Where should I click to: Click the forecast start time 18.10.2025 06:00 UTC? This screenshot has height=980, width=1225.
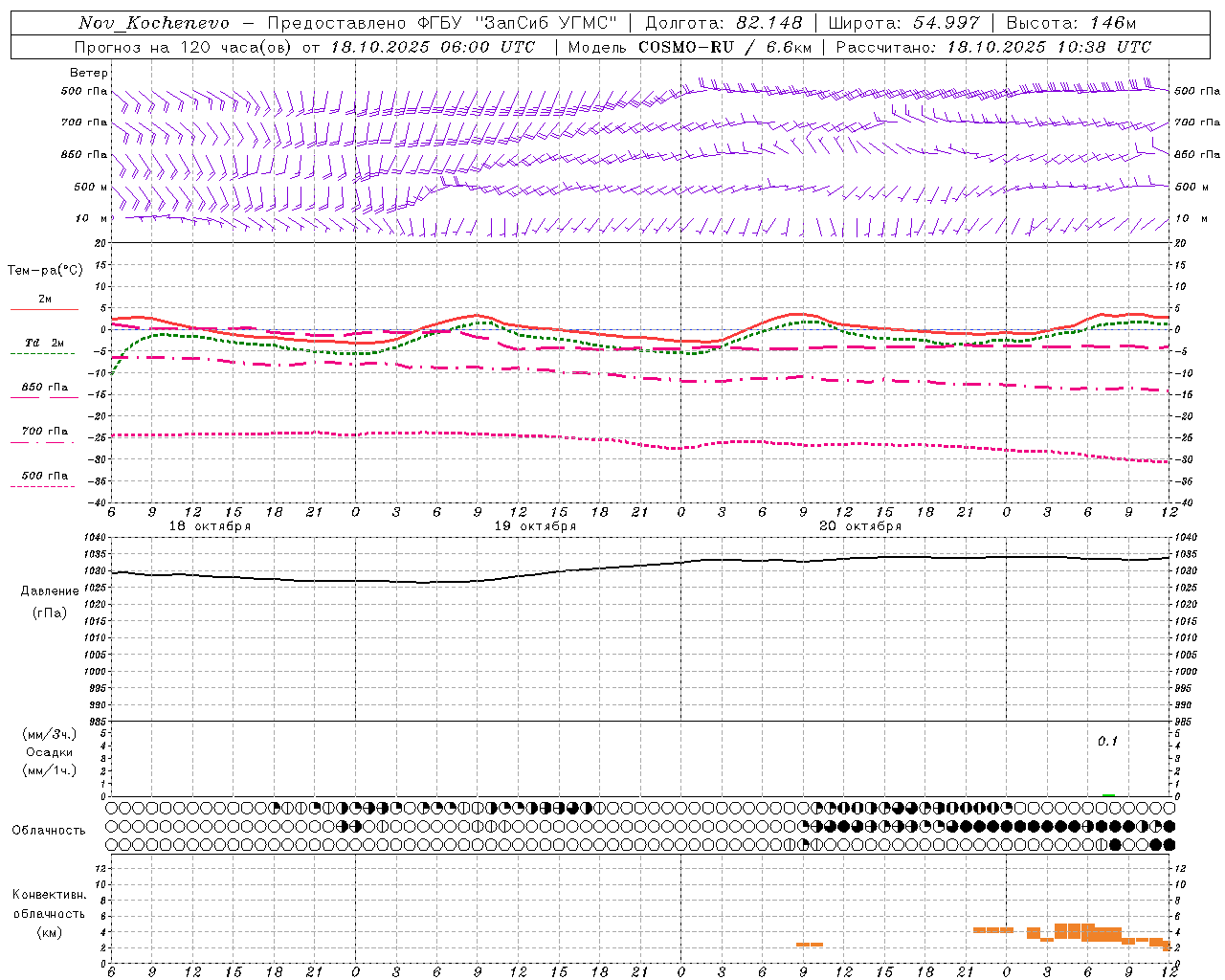coord(434,47)
